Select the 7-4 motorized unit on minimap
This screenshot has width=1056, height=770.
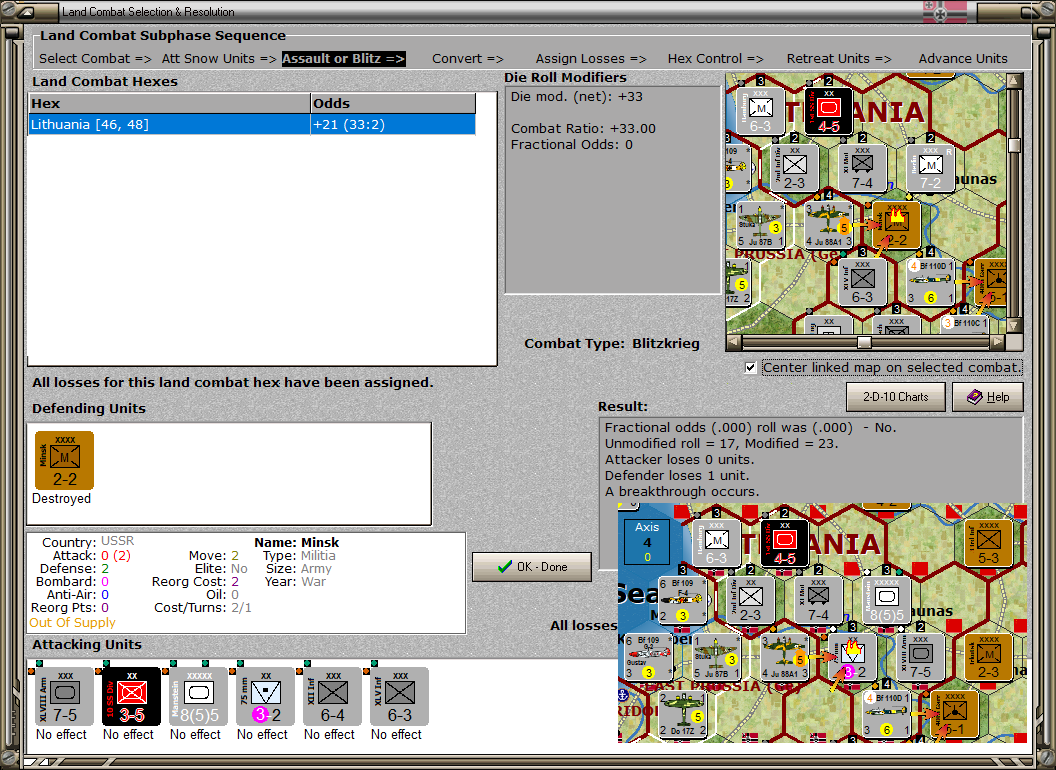862,168
